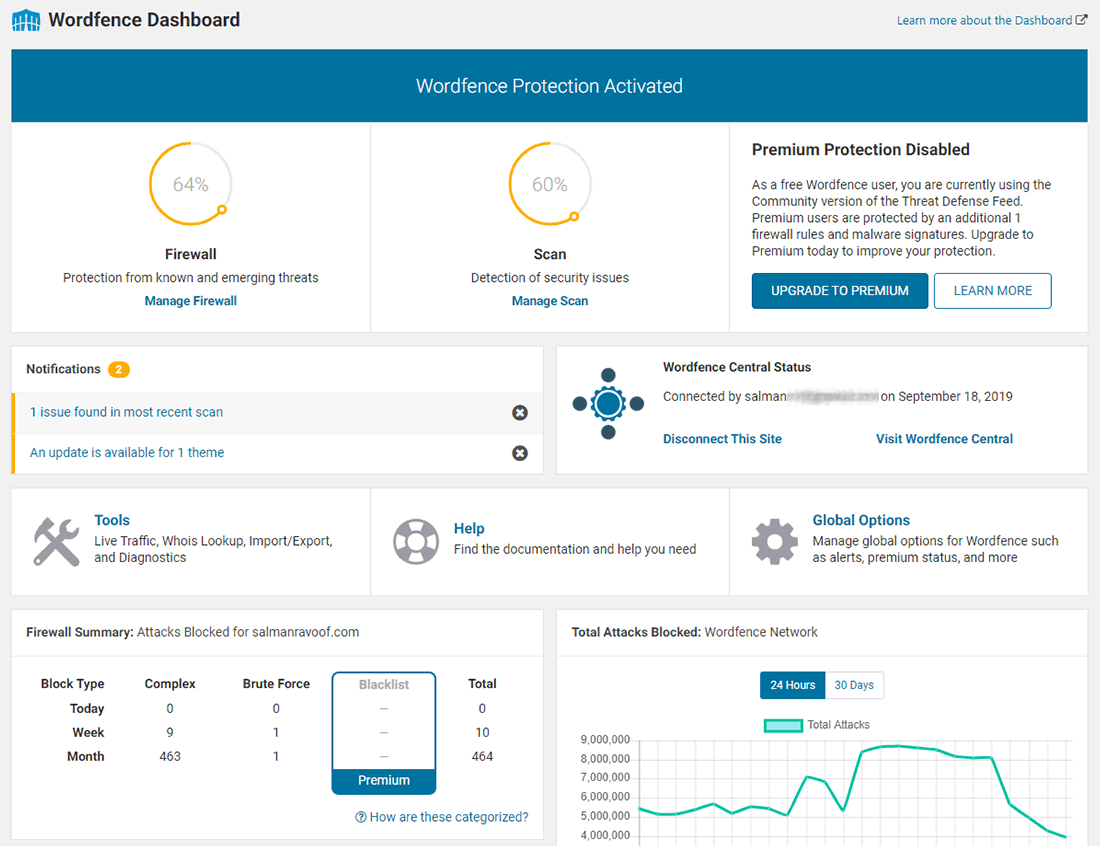1100x846 pixels.
Task: Visit Wordfence Central via its link
Action: (x=944, y=438)
